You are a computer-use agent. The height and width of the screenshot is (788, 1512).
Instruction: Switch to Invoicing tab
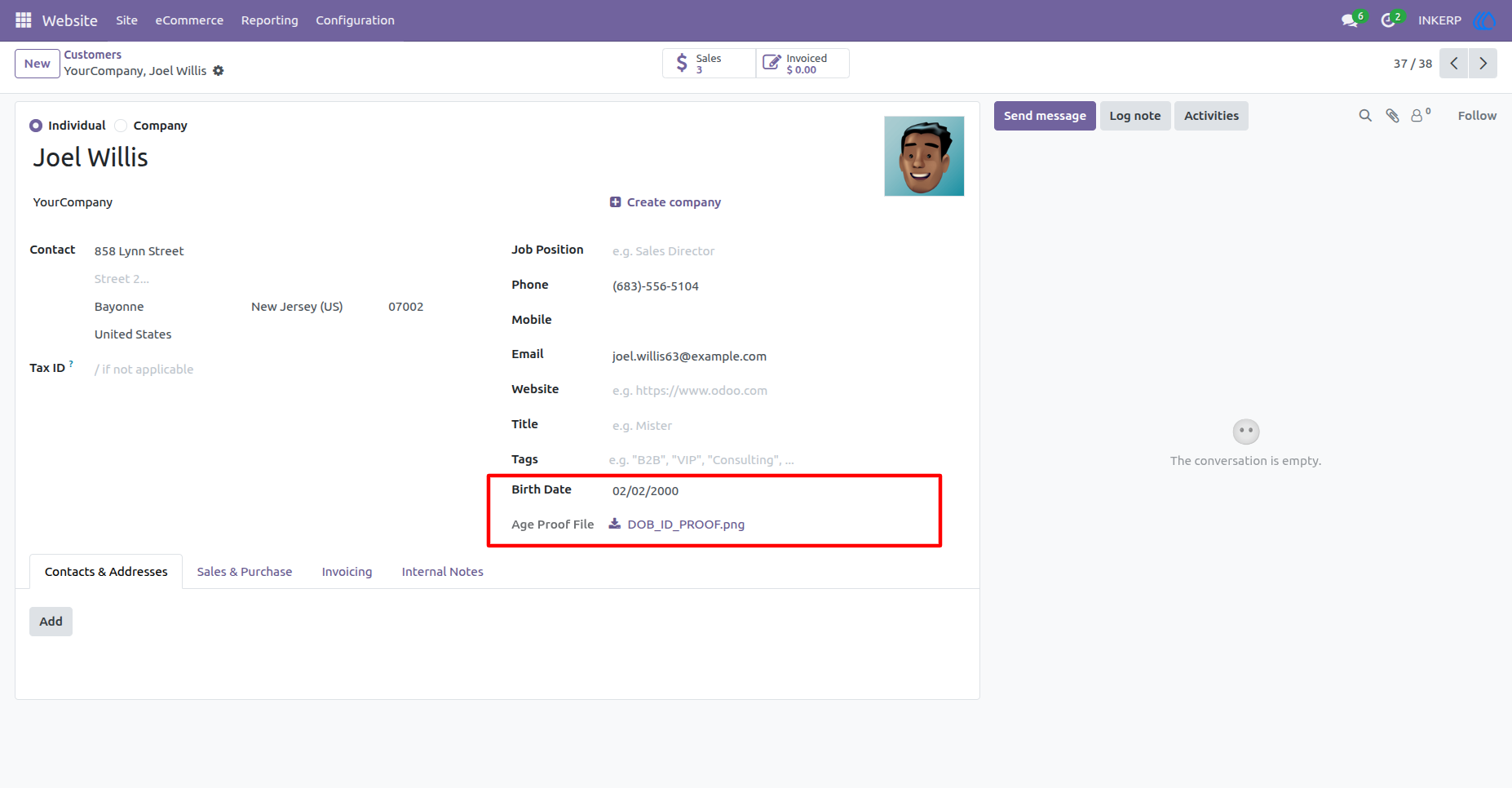pos(347,572)
